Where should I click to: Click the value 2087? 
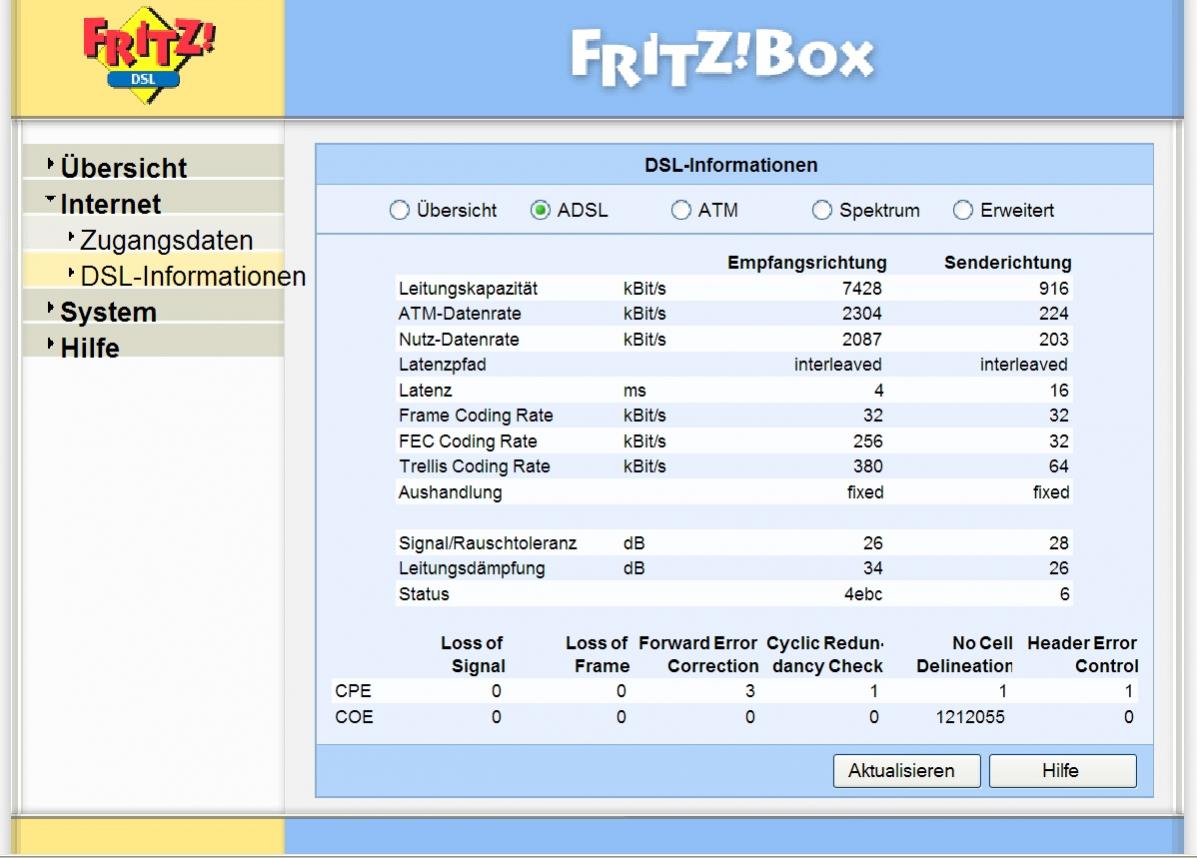862,339
